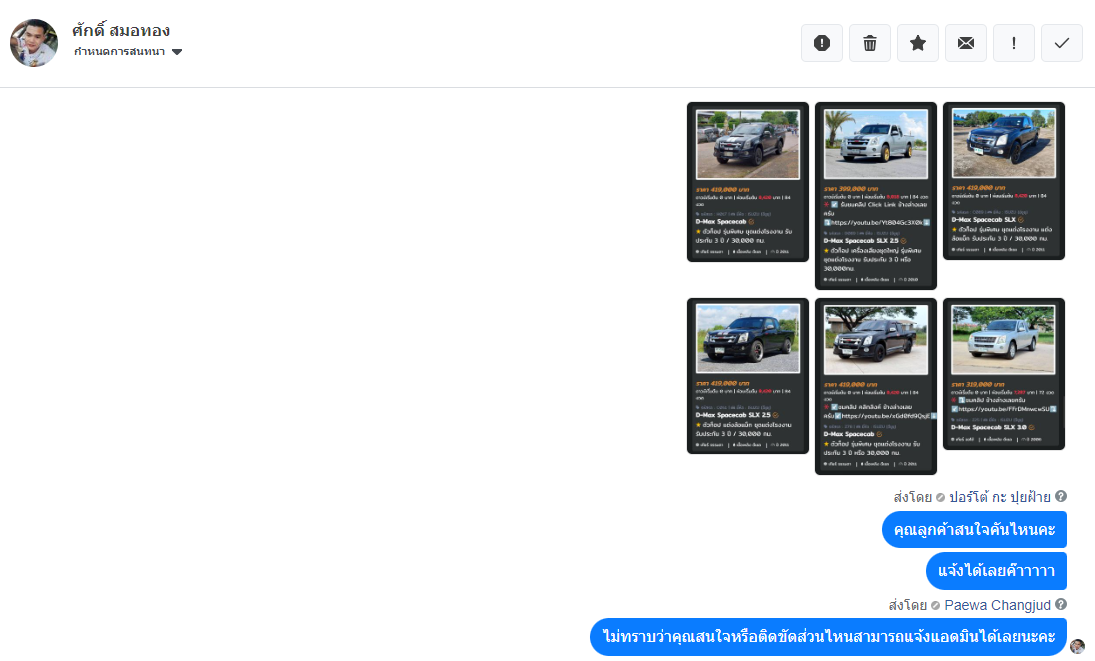1095x661 pixels.
Task: Mark conversation as spam with octagon icon
Action: (822, 43)
